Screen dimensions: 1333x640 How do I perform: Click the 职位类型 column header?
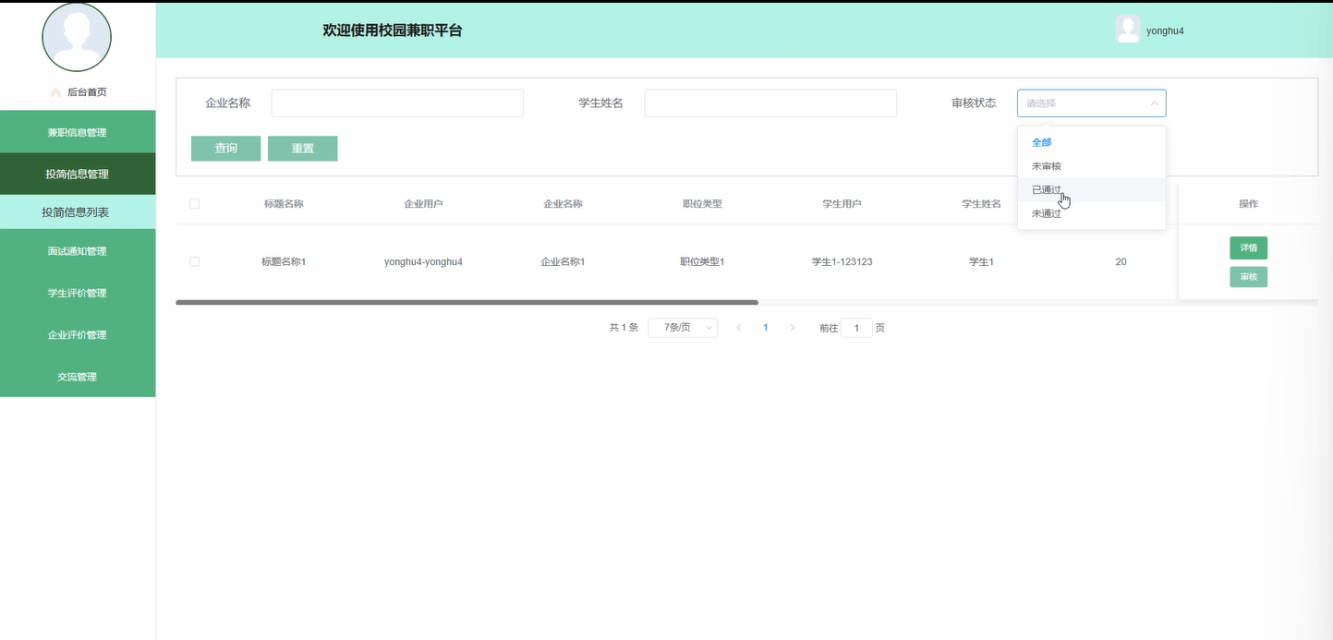pos(702,204)
